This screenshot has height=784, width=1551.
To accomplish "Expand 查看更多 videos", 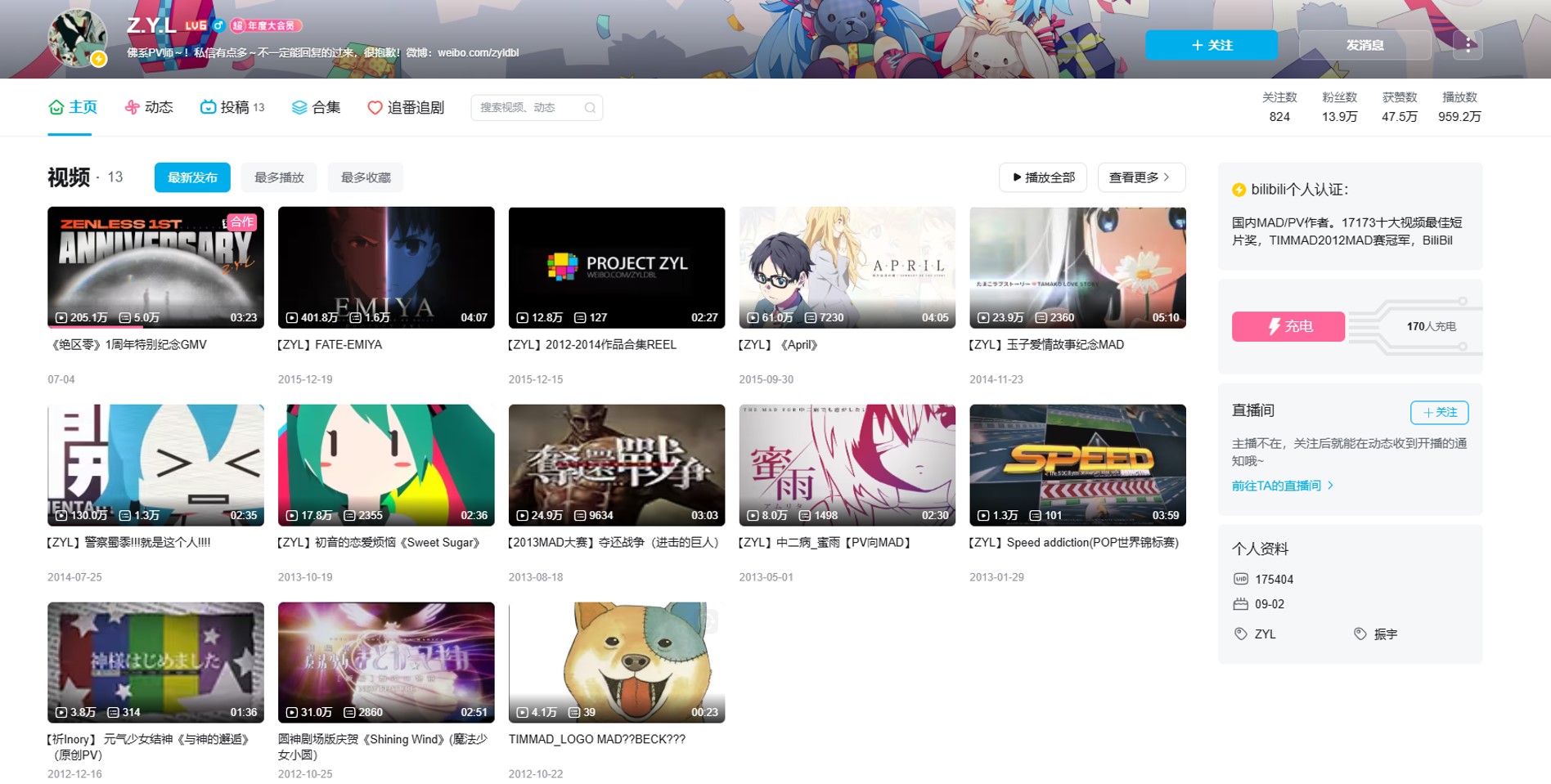I will [x=1141, y=177].
